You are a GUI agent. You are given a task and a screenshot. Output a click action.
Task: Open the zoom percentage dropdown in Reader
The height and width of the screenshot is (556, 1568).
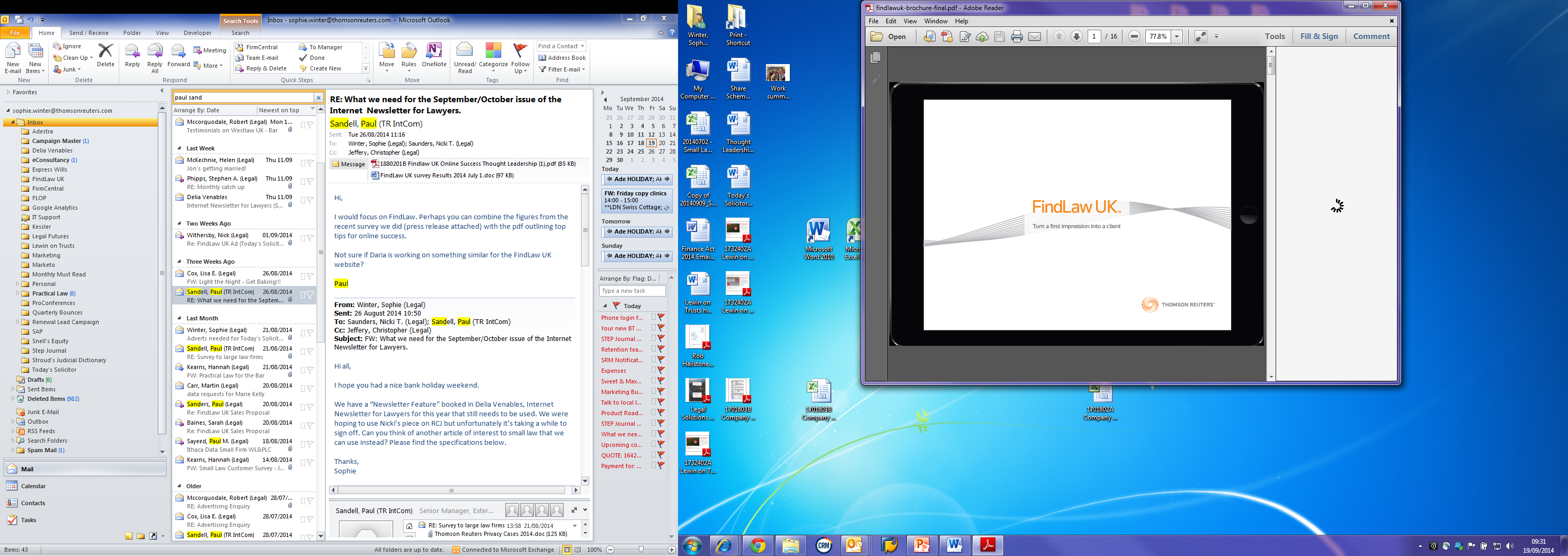1177,37
